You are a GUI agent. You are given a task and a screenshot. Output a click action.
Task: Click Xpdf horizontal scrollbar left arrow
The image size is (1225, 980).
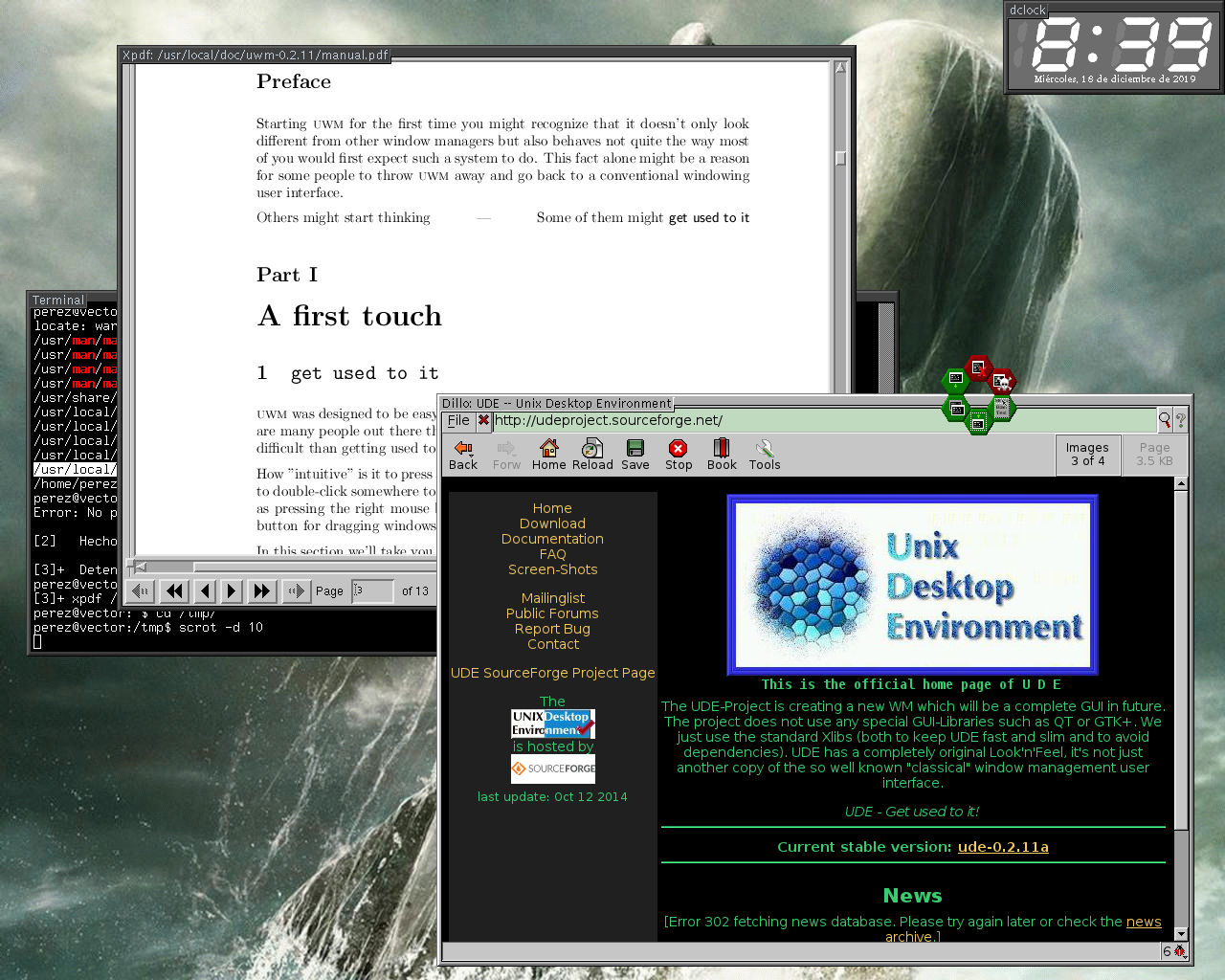coord(141,566)
